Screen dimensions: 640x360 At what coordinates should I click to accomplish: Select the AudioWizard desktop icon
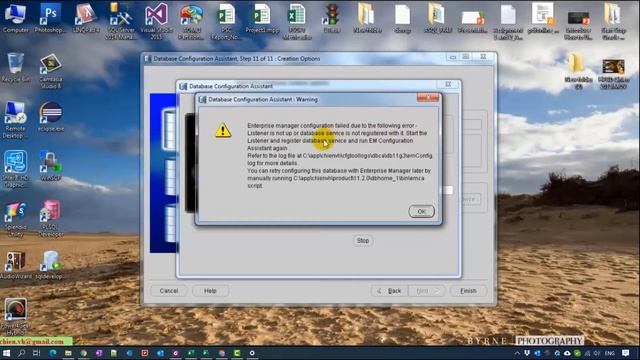click(x=16, y=265)
